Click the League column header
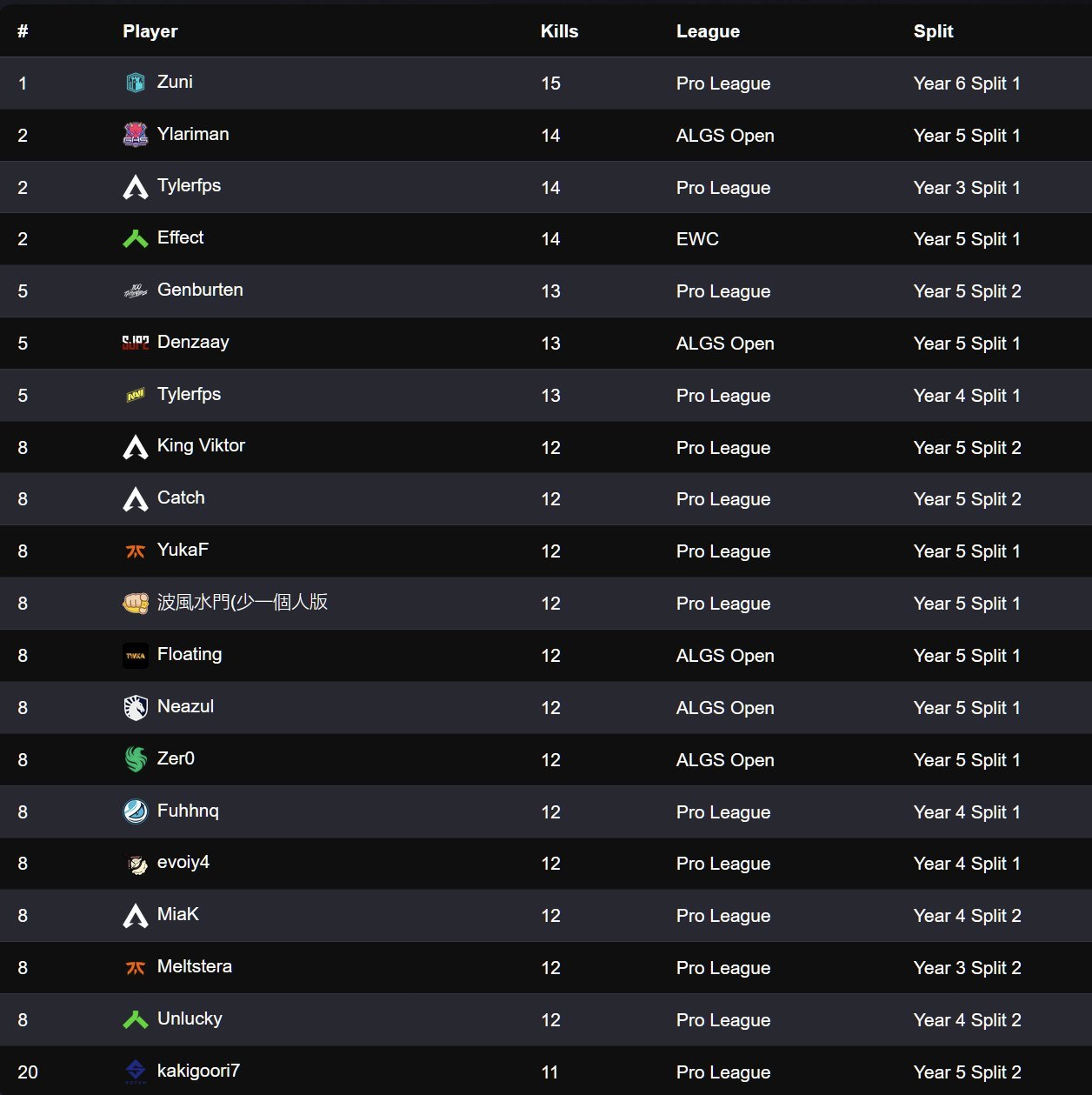Image resolution: width=1092 pixels, height=1095 pixels. [x=708, y=31]
